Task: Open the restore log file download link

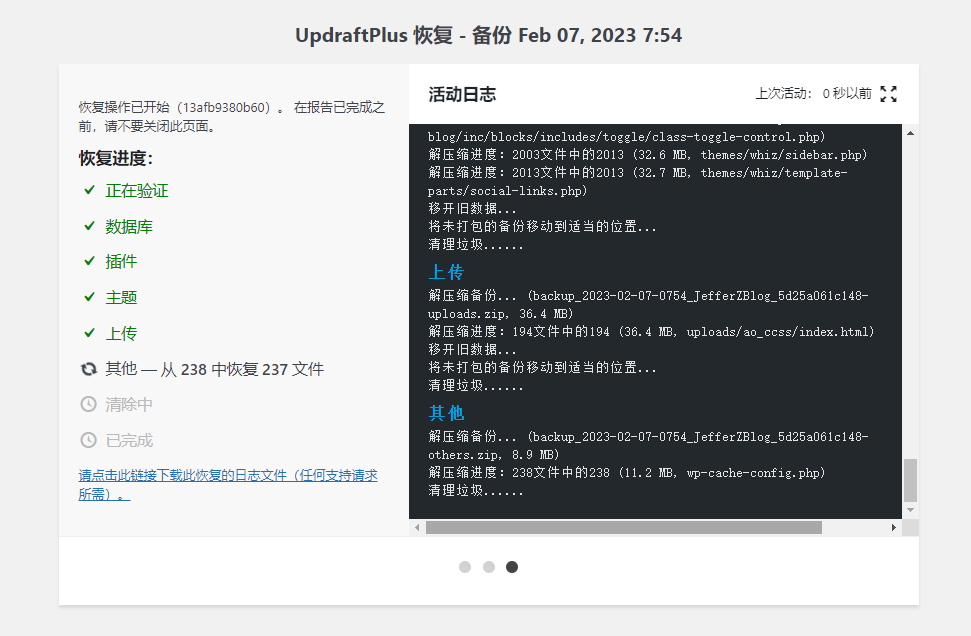Action: [228, 485]
